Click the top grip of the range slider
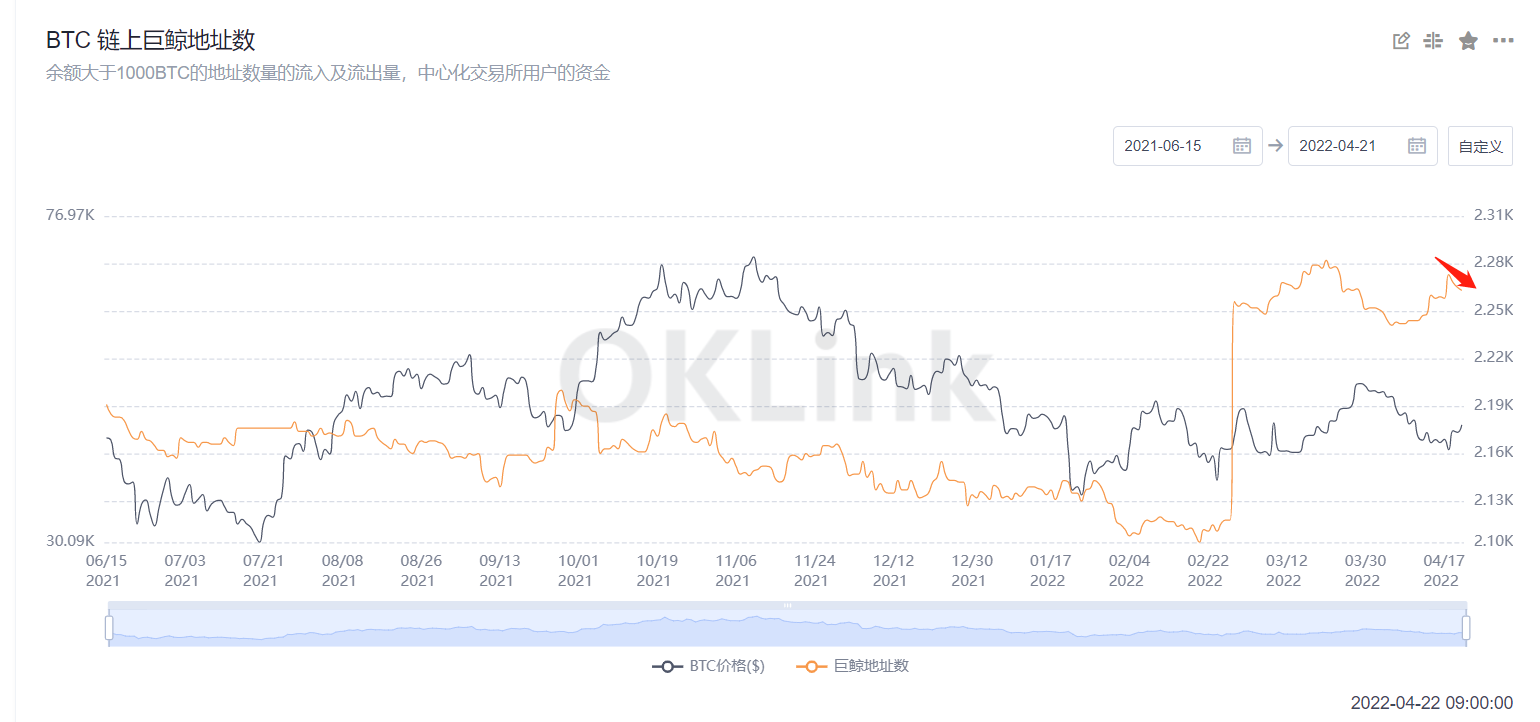 [x=787, y=605]
